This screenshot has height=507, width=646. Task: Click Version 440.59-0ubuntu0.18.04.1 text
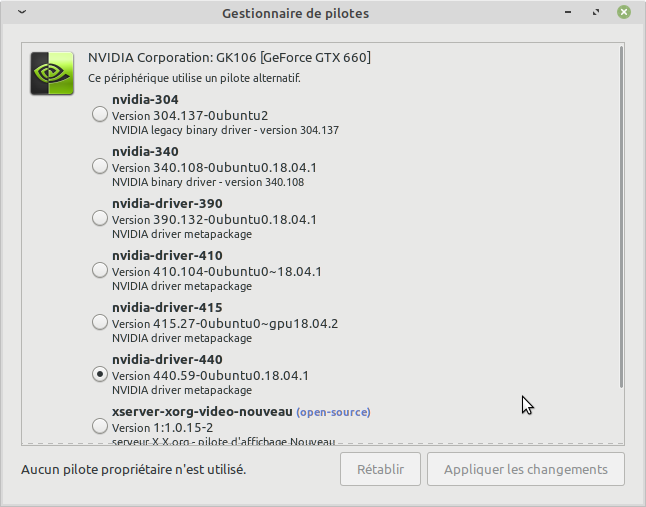pos(210,376)
